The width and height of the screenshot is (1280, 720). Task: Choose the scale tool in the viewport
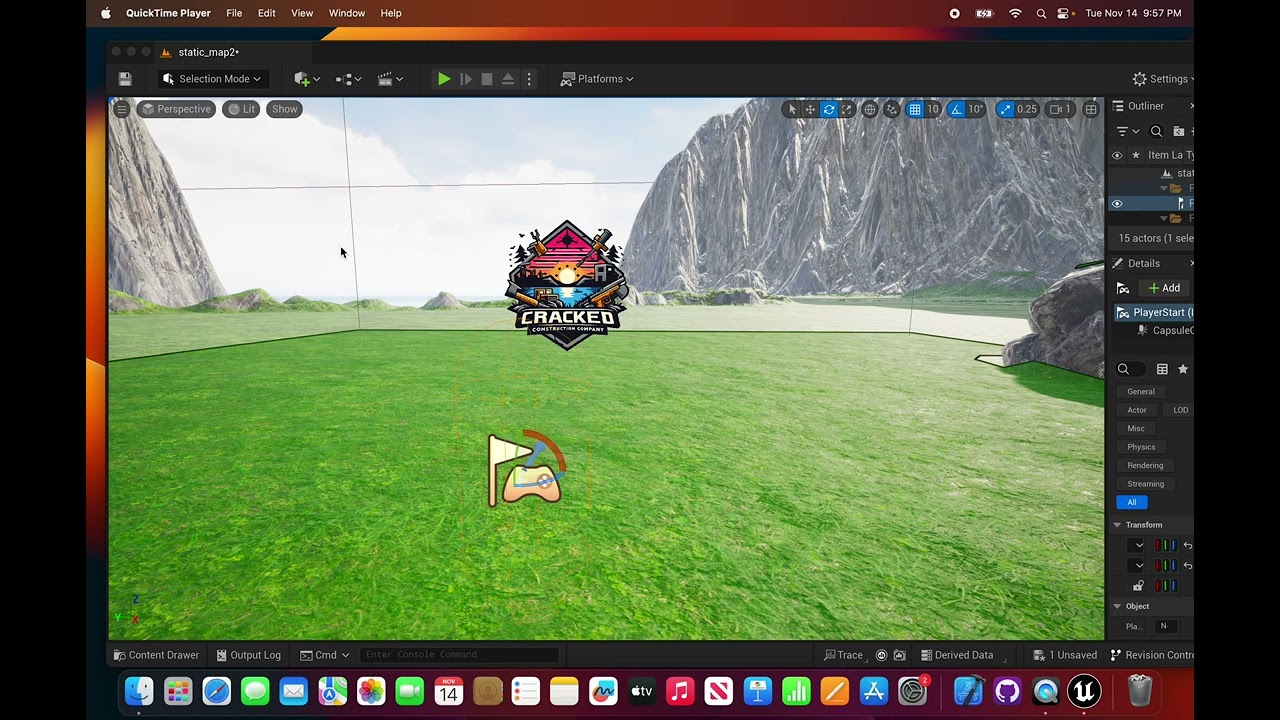(847, 109)
